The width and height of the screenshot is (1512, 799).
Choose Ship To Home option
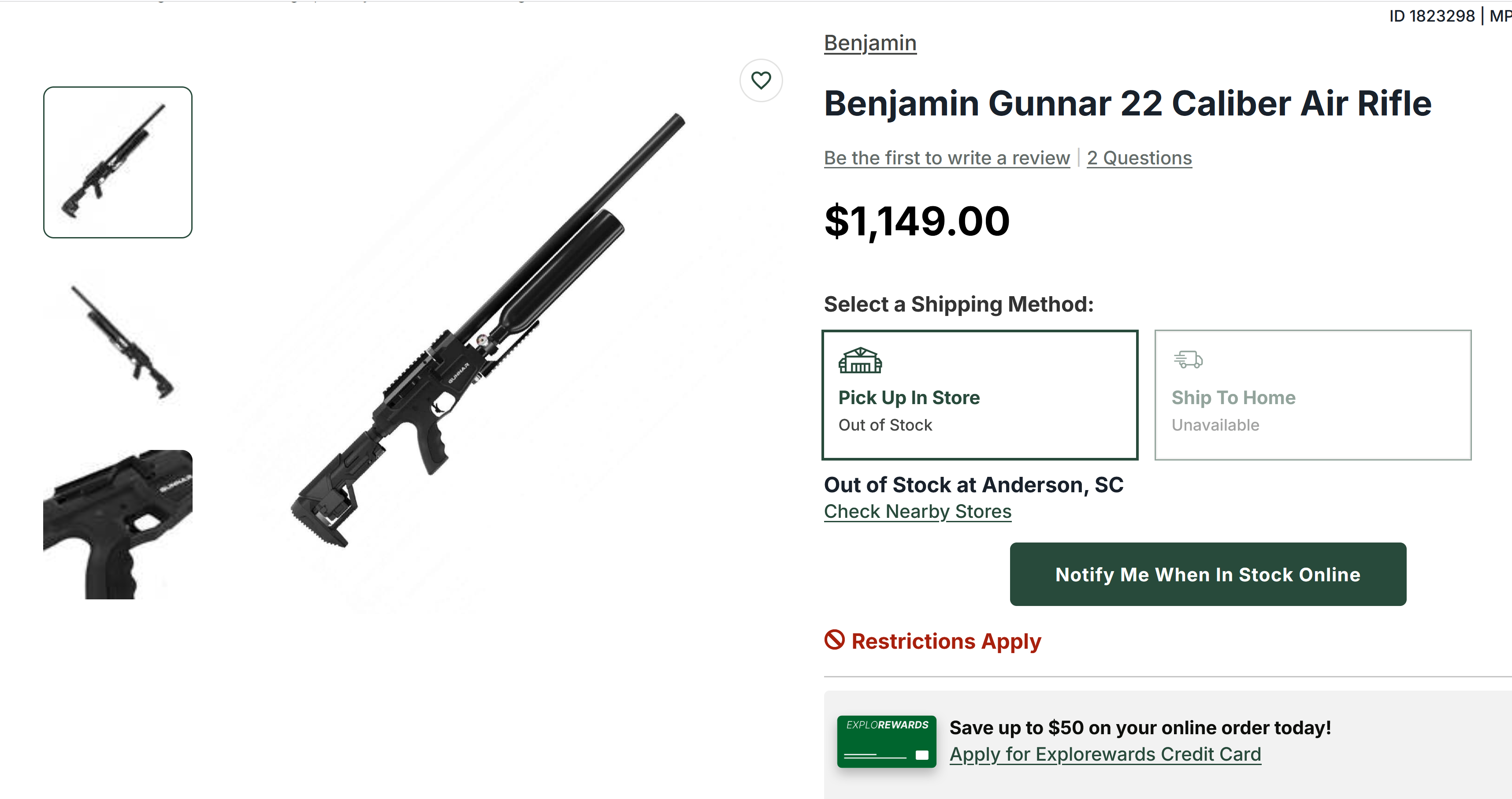(x=1312, y=396)
